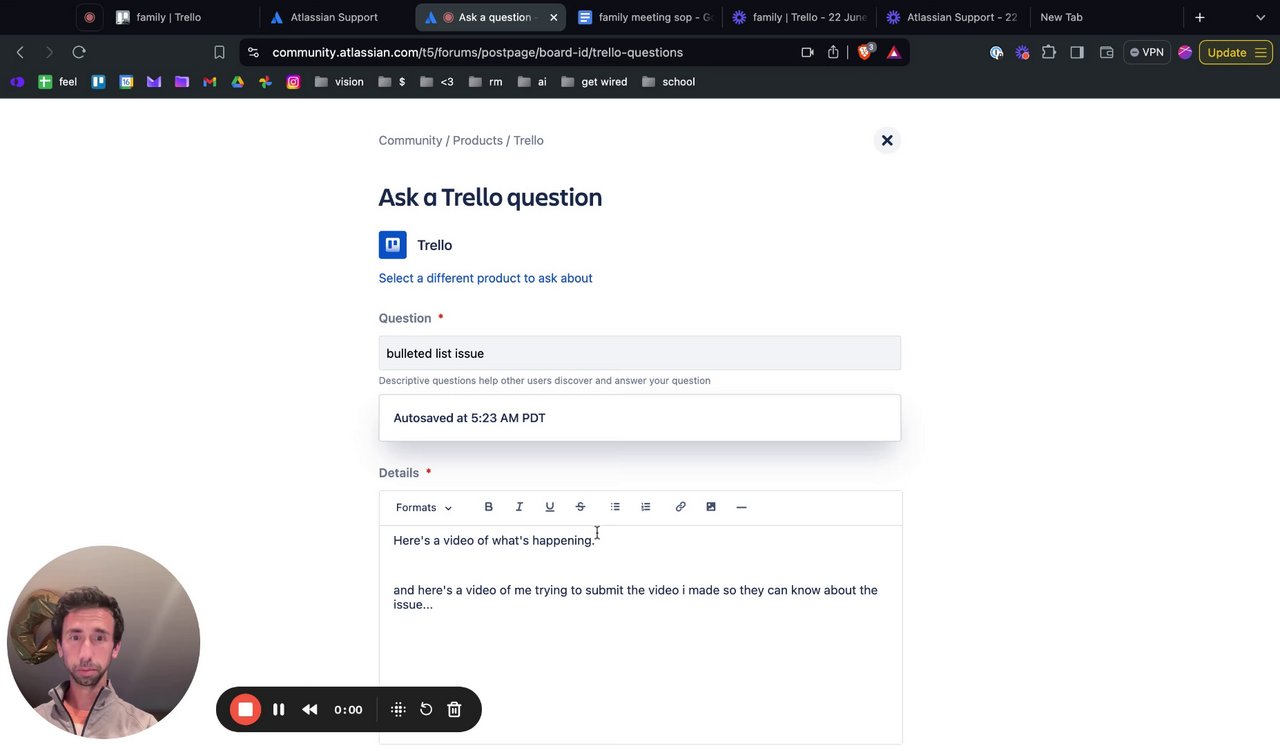The width and height of the screenshot is (1280, 746).
Task: Rewind the recording in recorder bar
Action: point(310,710)
